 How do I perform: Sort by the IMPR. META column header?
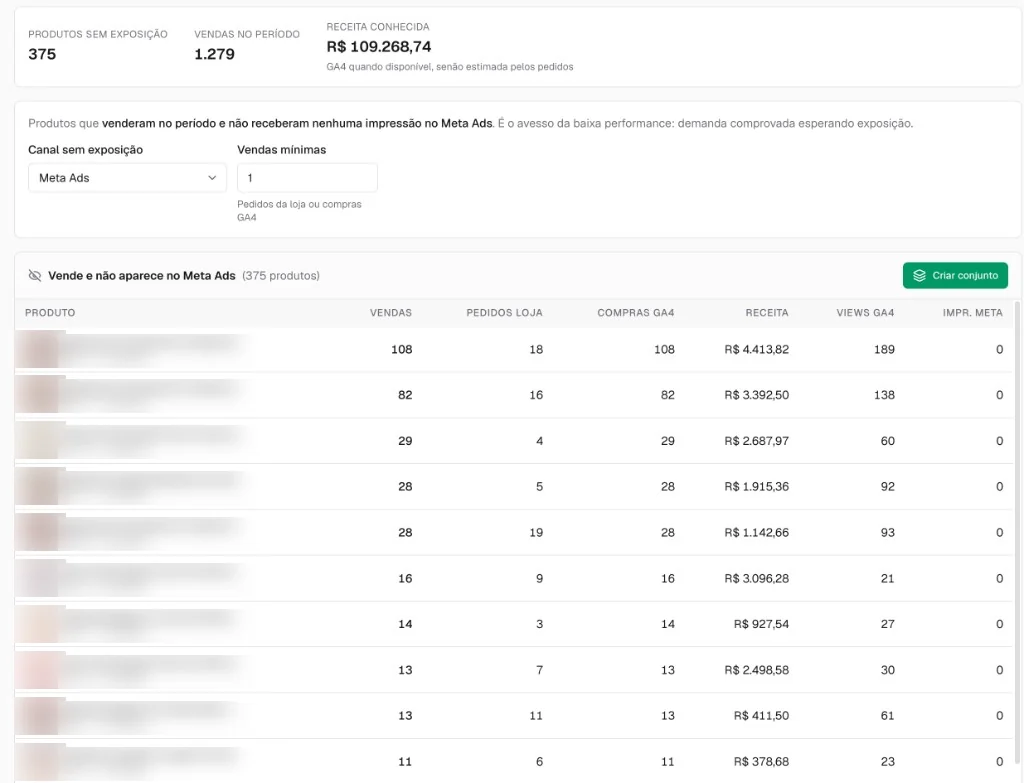pyautogui.click(x=972, y=313)
